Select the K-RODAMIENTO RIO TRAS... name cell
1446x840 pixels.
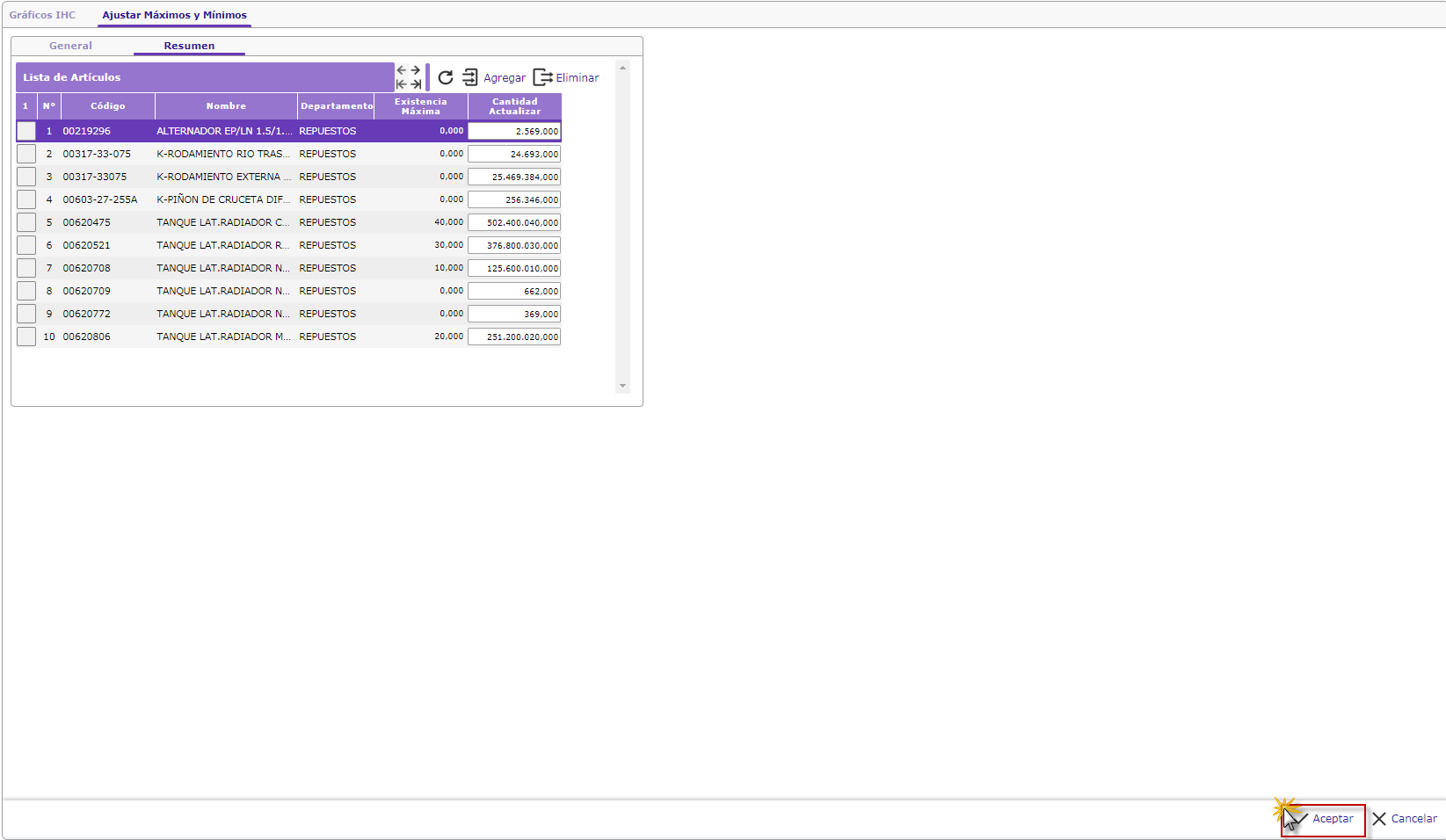tap(225, 154)
